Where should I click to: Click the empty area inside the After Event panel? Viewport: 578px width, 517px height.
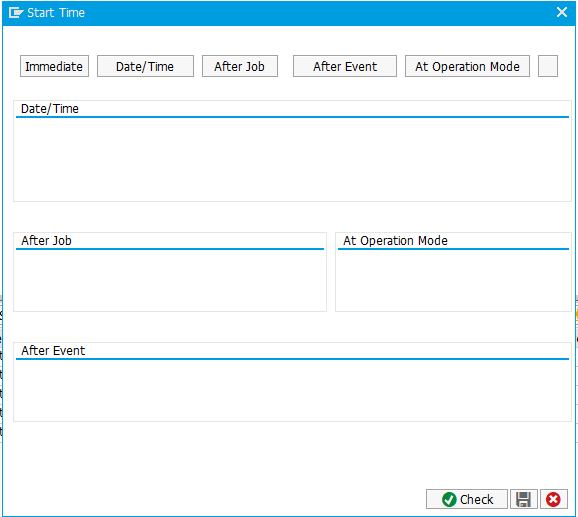tap(292, 390)
